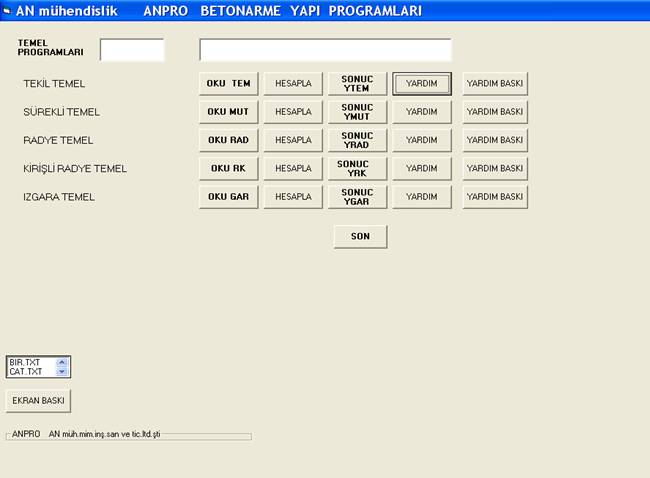The image size is (650, 478).
Task: Click the TEMEL PROGRAMLARI heading
Action: click(x=50, y=48)
